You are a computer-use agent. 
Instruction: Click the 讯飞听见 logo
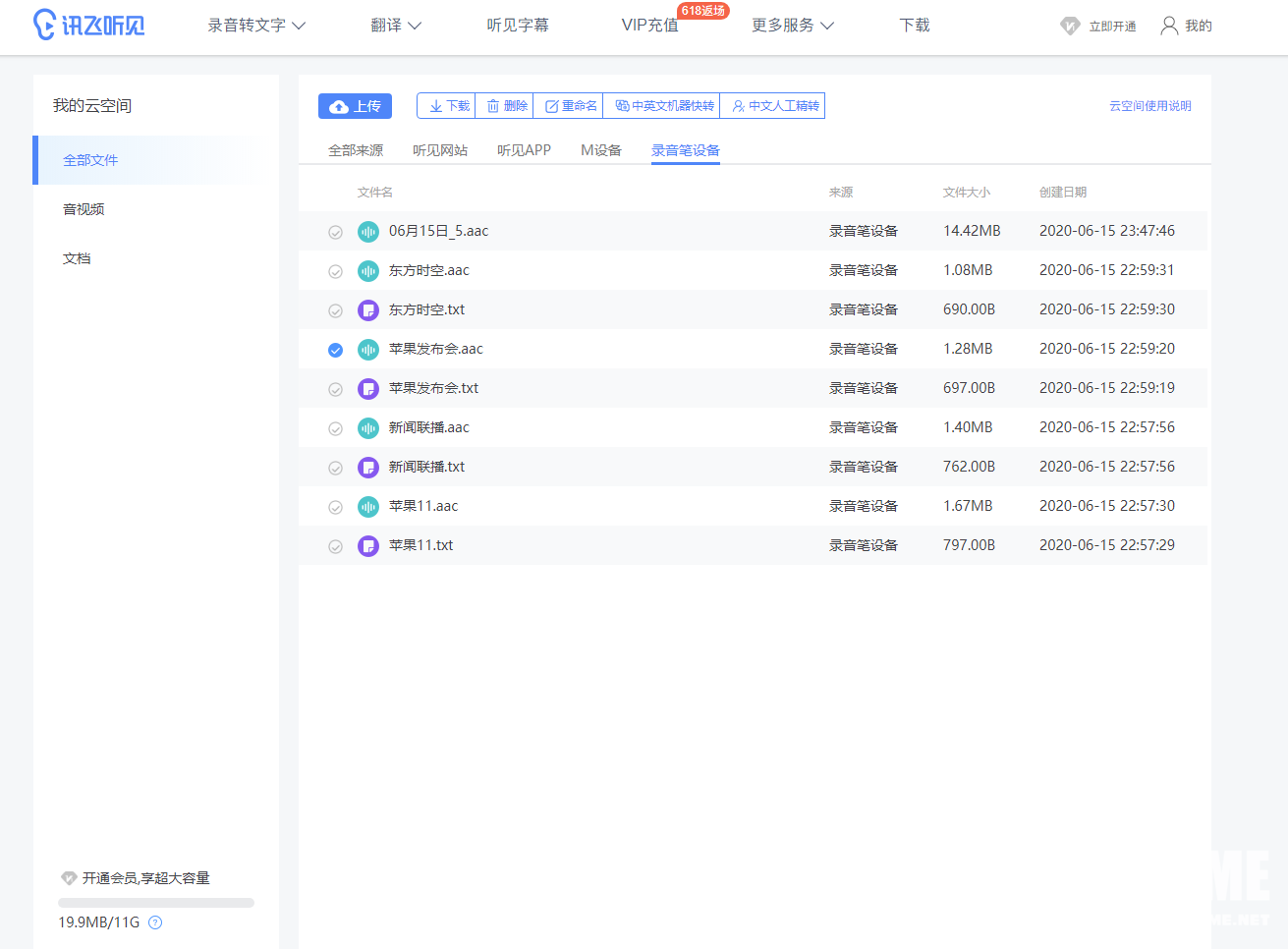[x=88, y=25]
